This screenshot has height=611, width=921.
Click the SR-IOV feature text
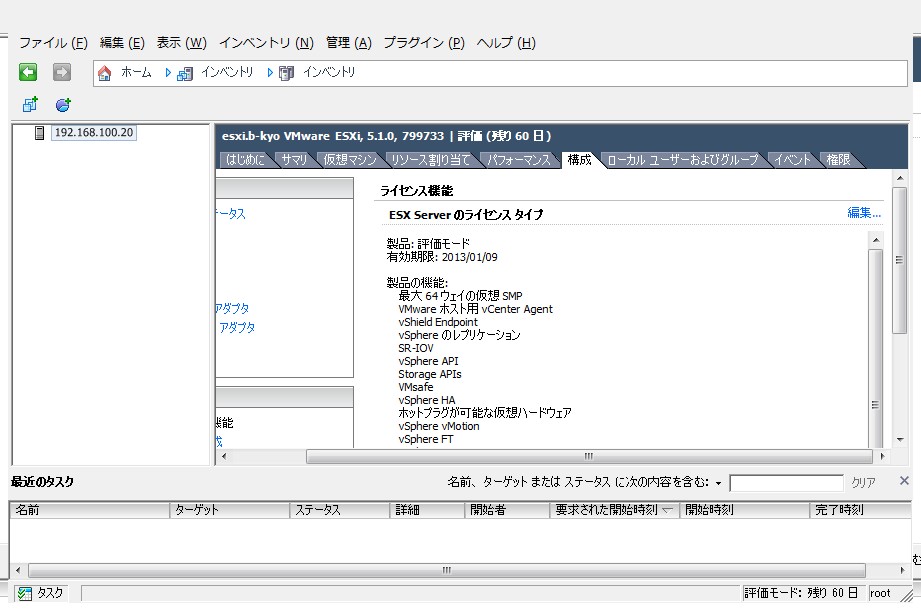416,348
